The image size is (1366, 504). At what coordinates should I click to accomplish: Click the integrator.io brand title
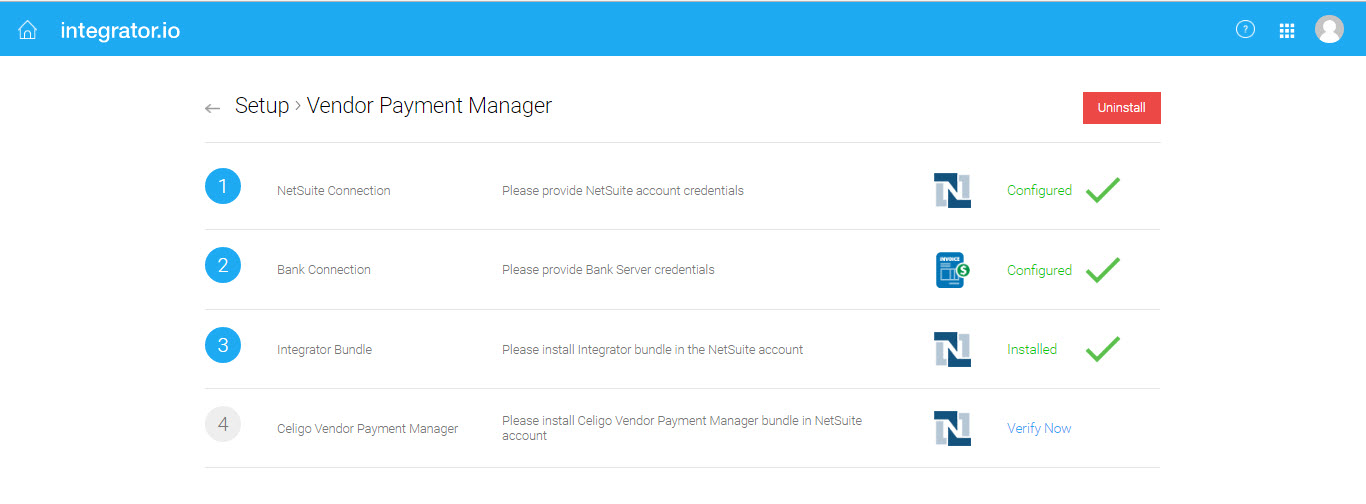[120, 30]
